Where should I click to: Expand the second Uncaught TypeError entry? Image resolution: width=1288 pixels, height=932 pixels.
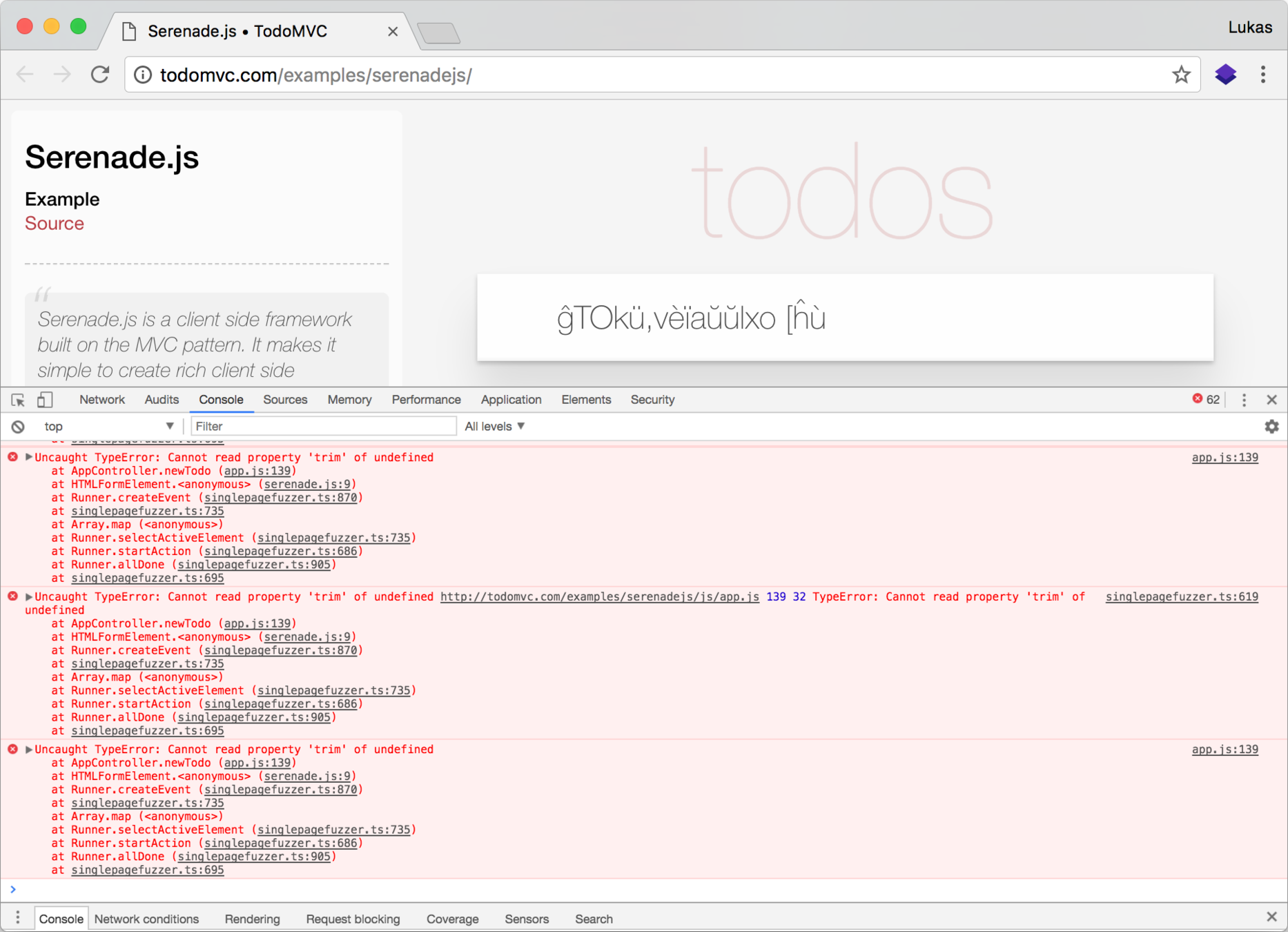point(29,596)
